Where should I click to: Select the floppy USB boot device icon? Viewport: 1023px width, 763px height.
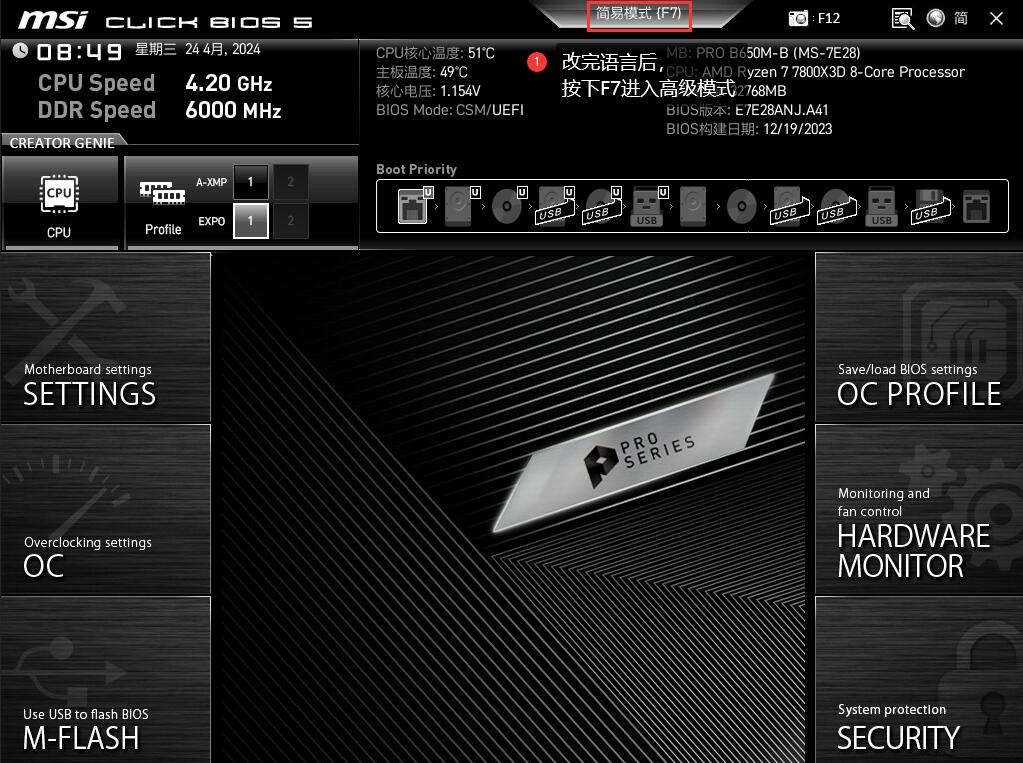927,206
